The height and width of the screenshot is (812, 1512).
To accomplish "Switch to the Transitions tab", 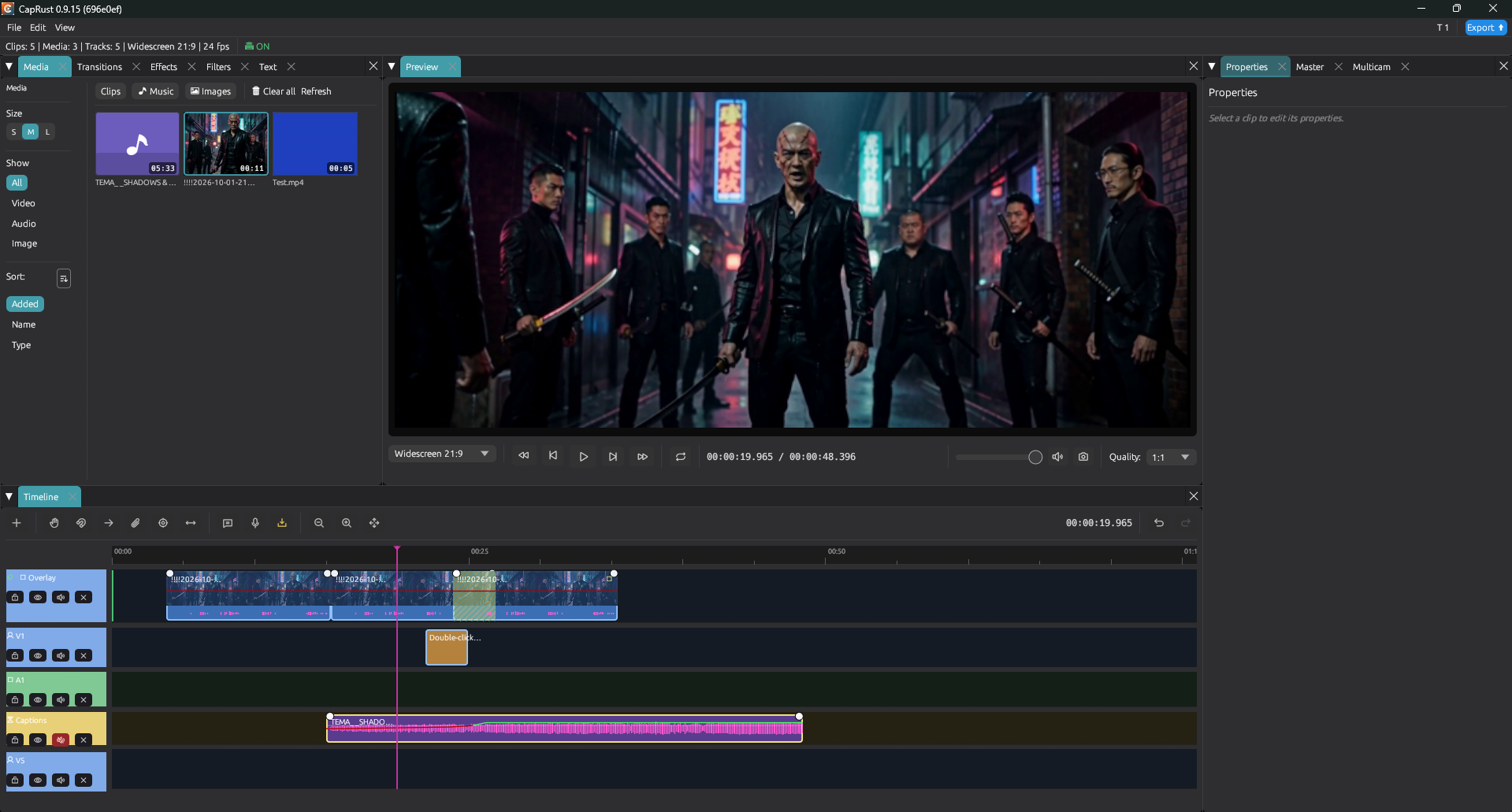I will click(x=99, y=67).
